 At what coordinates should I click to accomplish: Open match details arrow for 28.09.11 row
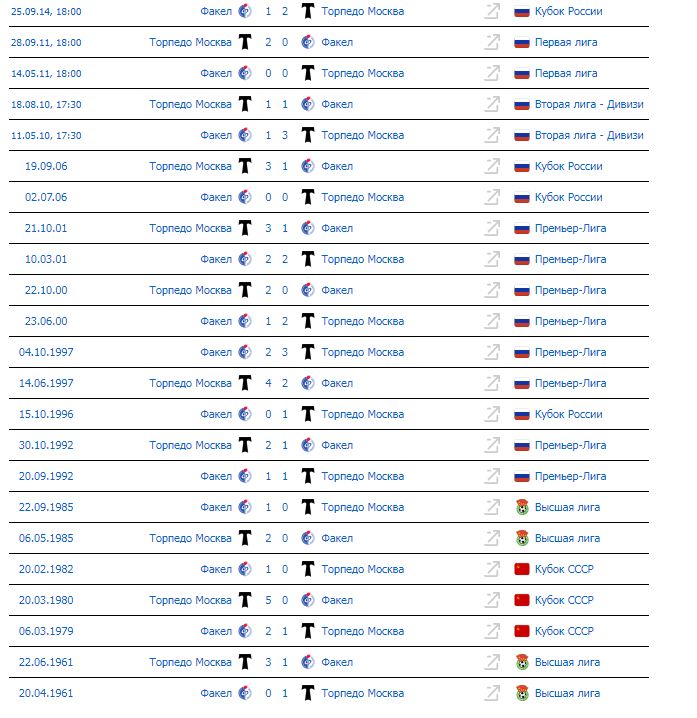pyautogui.click(x=491, y=42)
